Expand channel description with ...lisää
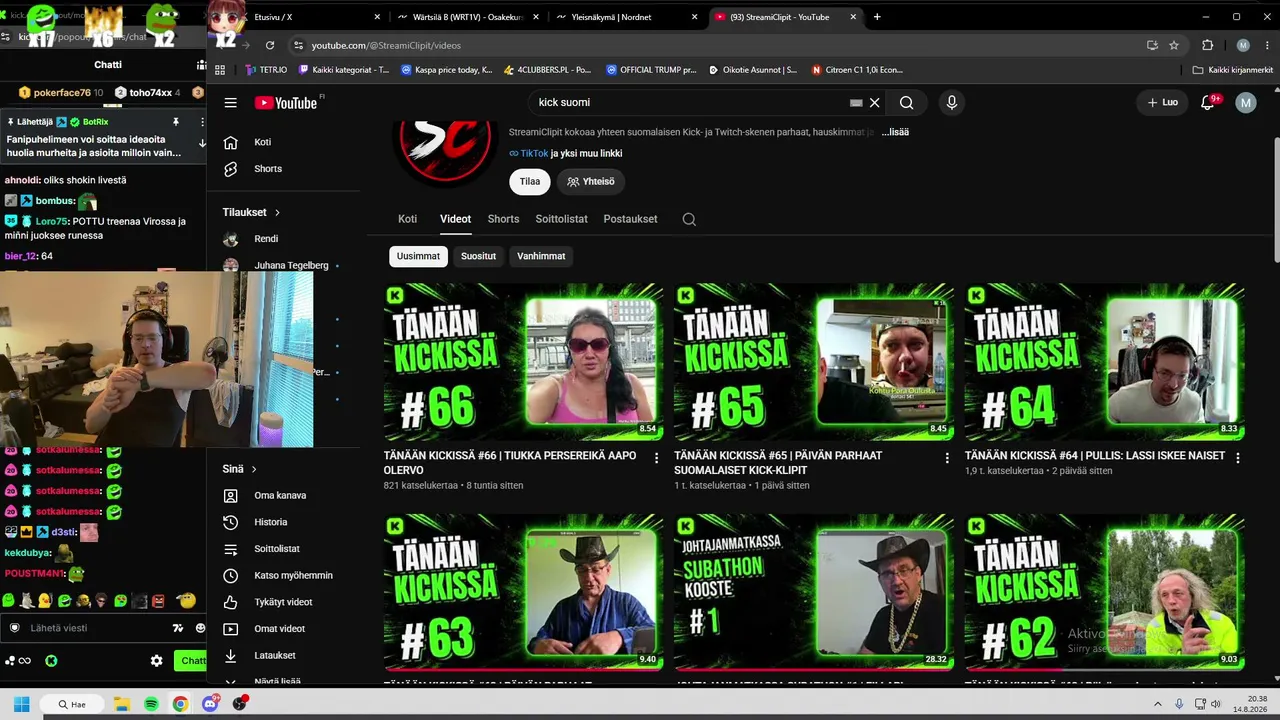Image resolution: width=1280 pixels, height=720 pixels. [895, 132]
